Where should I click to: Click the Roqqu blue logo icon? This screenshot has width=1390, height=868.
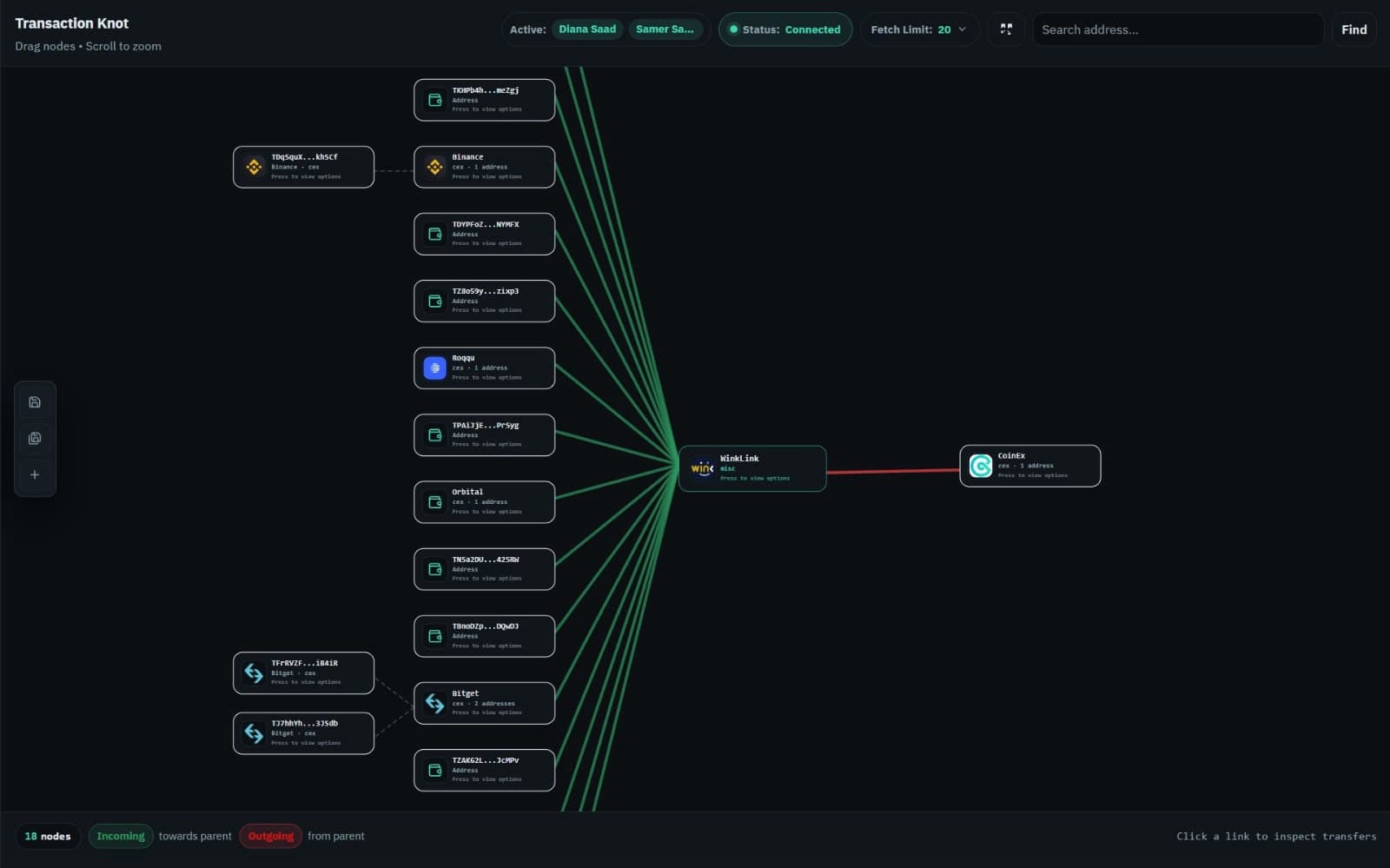pyautogui.click(x=435, y=368)
